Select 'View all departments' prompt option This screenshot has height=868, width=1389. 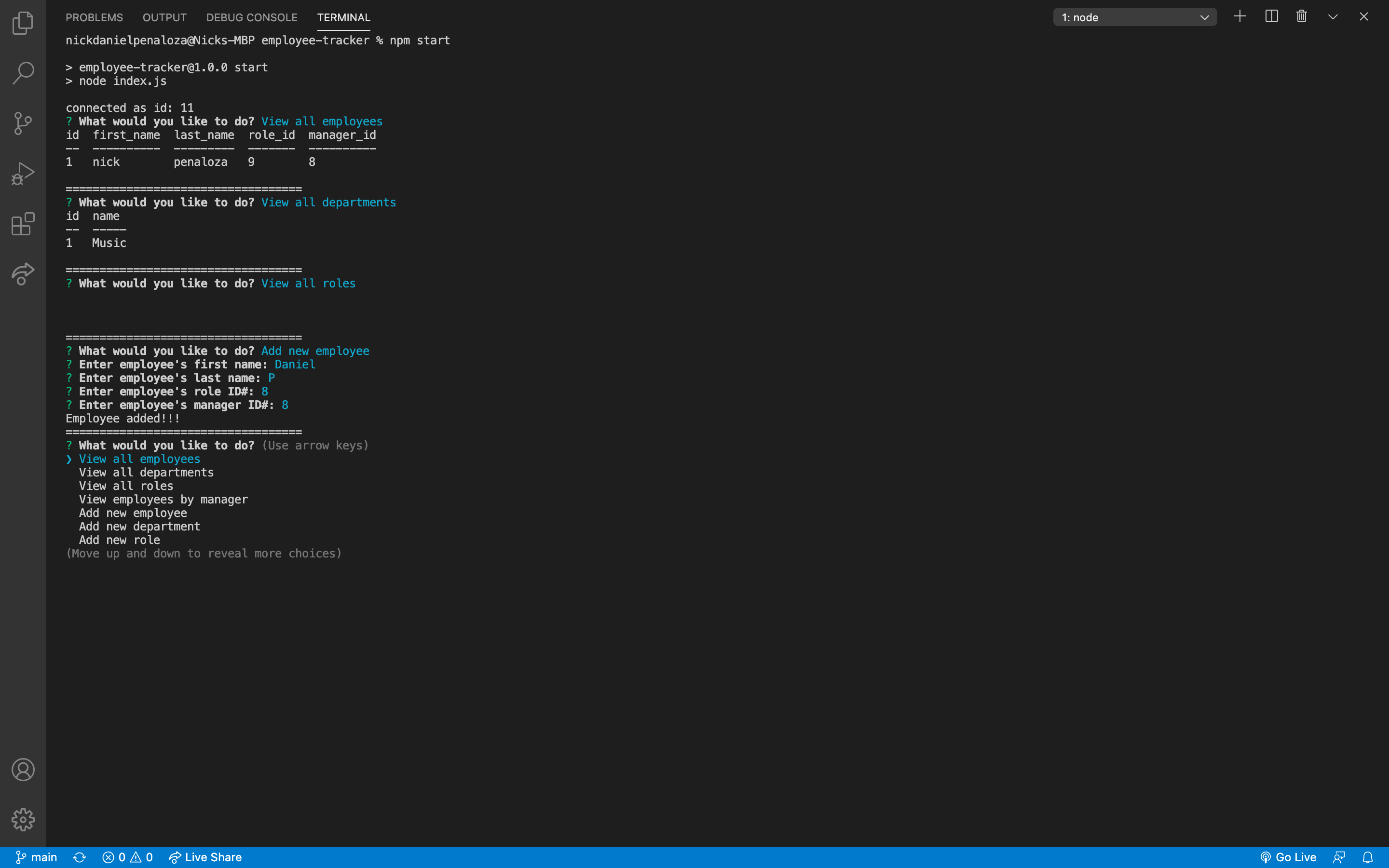pyautogui.click(x=146, y=473)
